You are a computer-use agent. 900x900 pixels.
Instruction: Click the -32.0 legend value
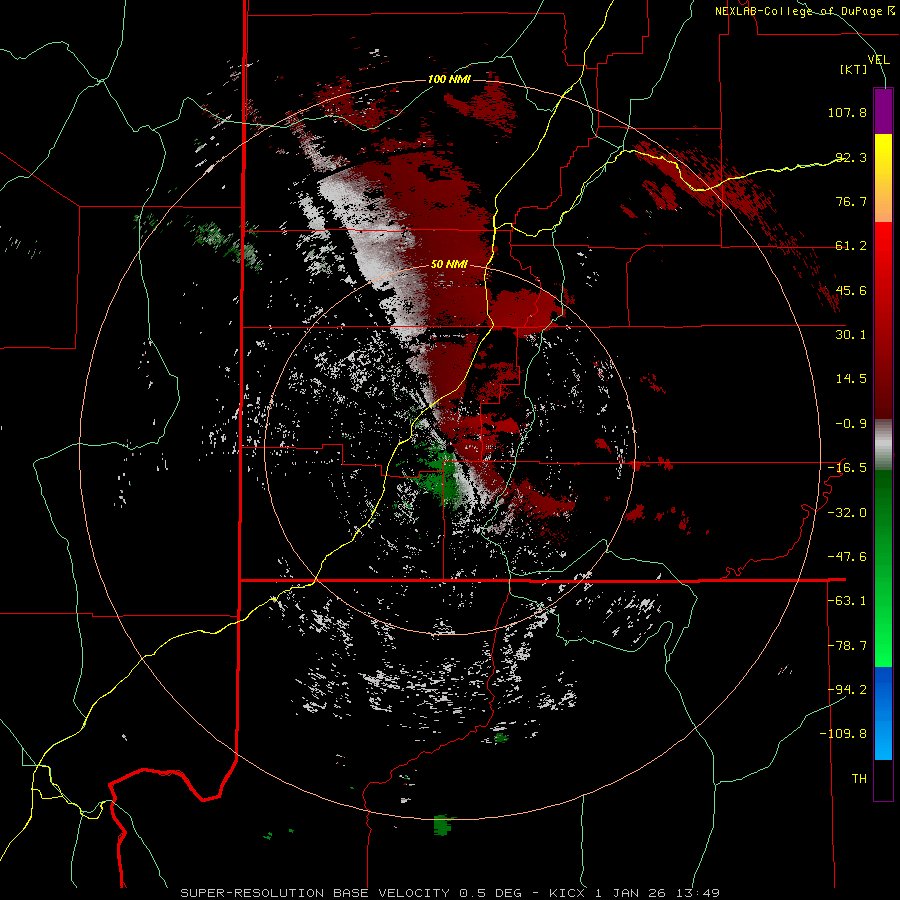(x=847, y=513)
